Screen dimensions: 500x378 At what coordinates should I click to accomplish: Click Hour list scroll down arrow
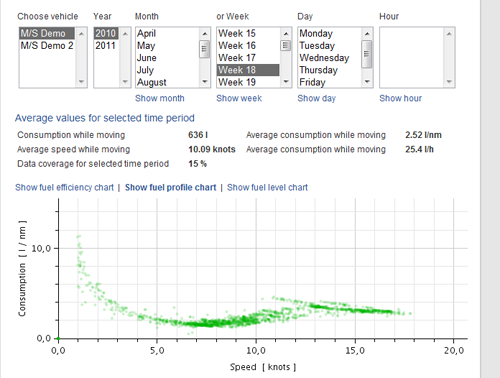[449, 81]
